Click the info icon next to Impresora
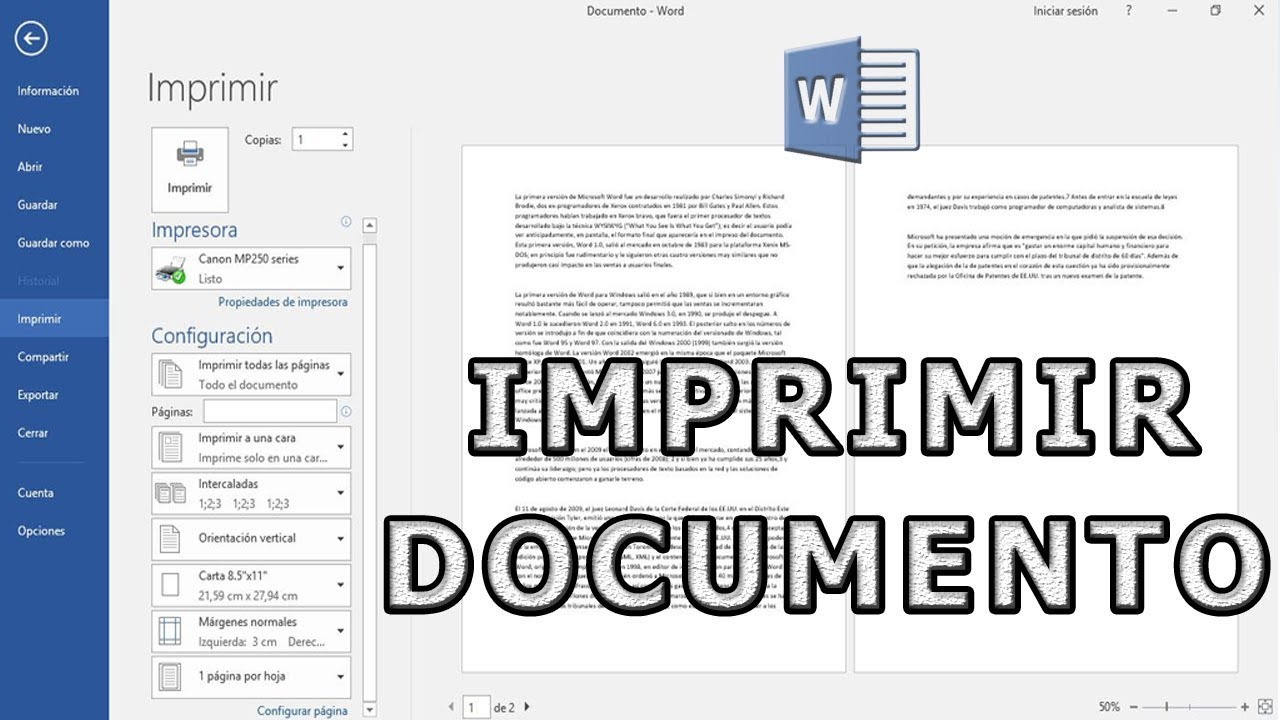Image resolution: width=1280 pixels, height=720 pixels. click(x=346, y=222)
